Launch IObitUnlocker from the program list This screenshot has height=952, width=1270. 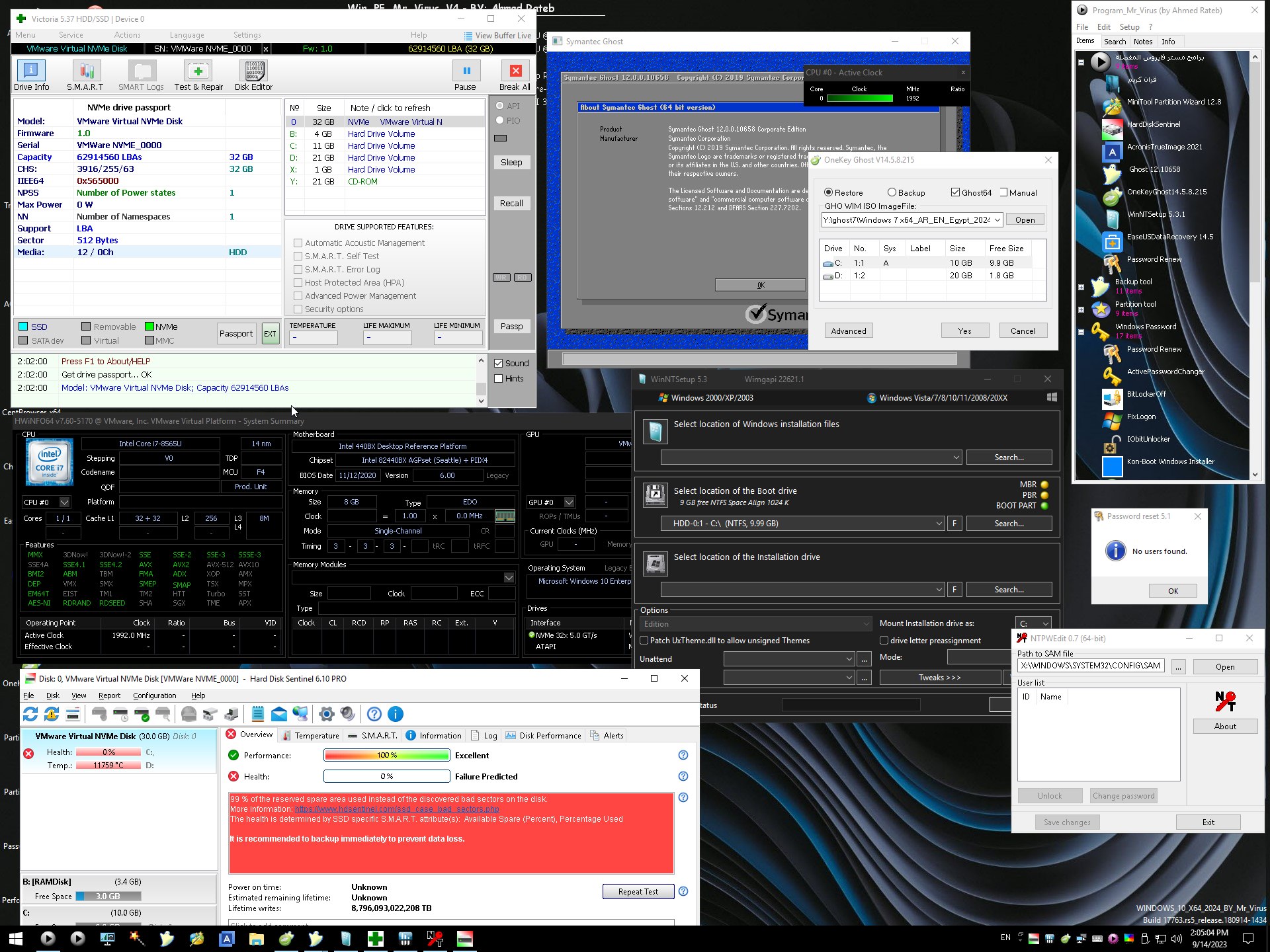(1148, 439)
